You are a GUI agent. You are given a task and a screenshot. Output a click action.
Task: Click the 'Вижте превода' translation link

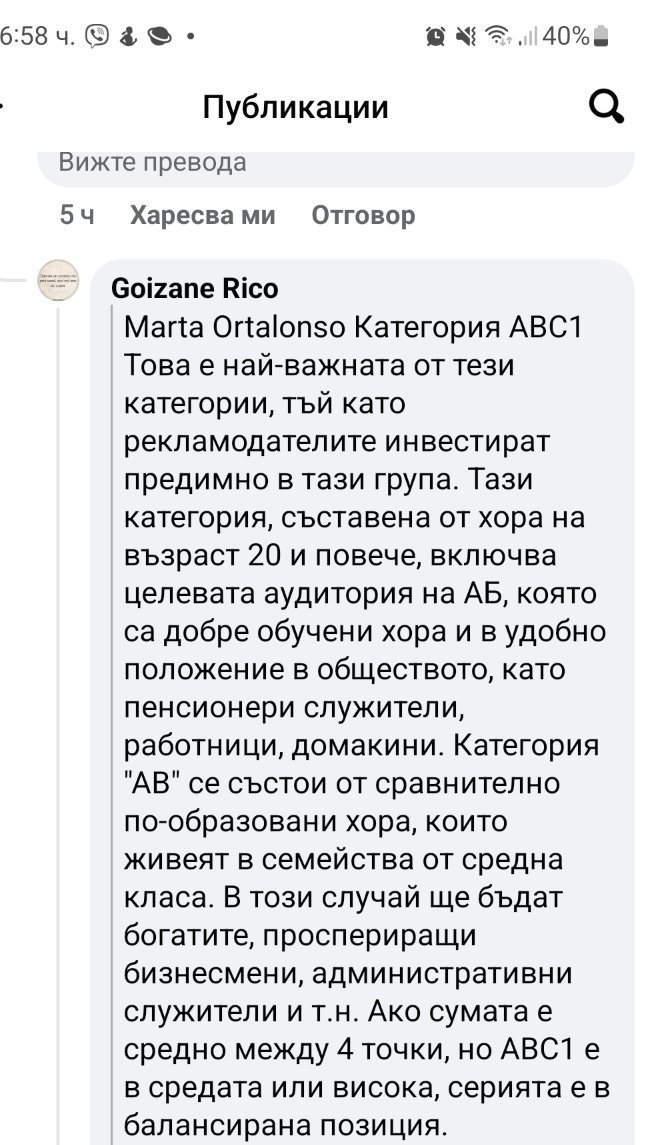pos(152,162)
